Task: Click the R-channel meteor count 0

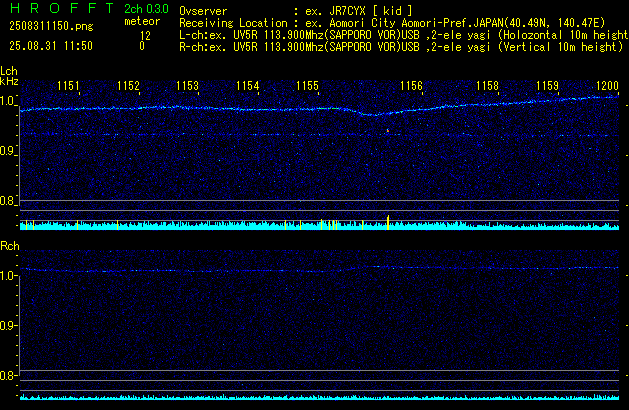Action: click(142, 46)
